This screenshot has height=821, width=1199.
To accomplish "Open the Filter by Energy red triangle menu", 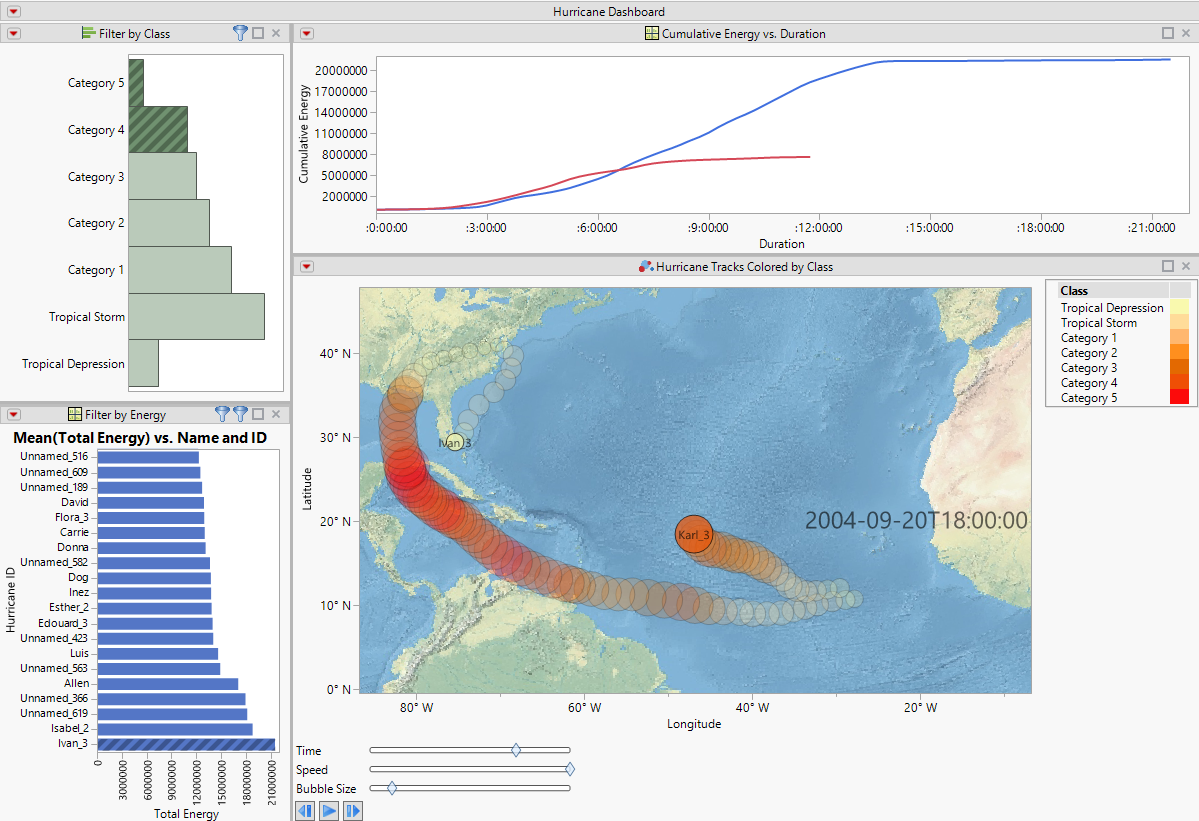I will 13,413.
